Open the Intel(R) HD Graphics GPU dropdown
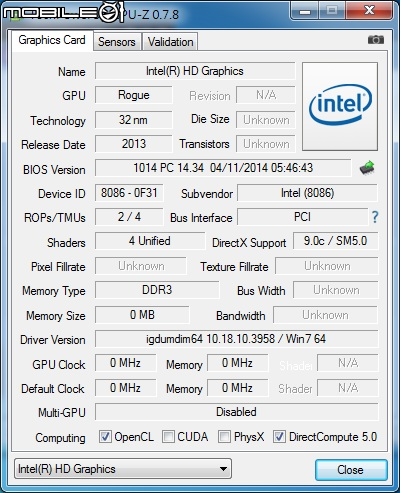This screenshot has height=493, width=402. tap(123, 469)
